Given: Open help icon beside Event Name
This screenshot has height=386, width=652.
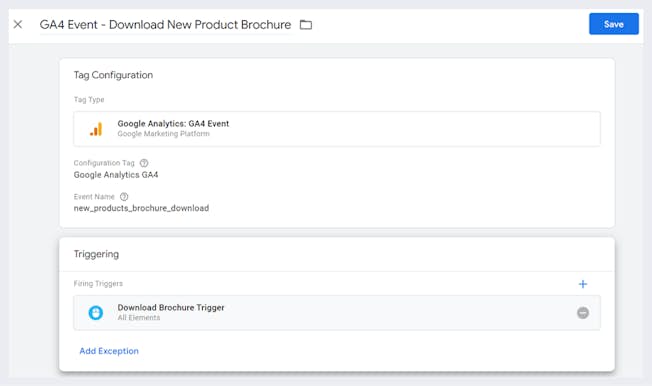Looking at the screenshot, I should (x=124, y=197).
